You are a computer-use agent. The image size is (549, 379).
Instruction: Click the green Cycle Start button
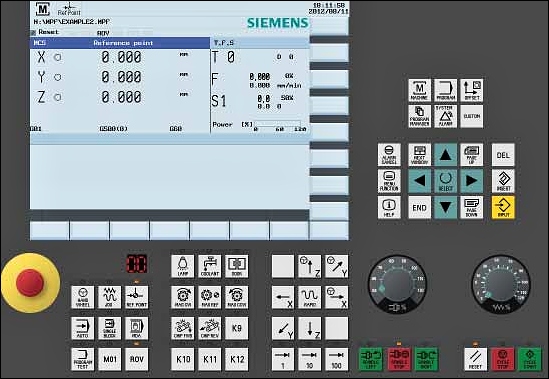click(530, 359)
